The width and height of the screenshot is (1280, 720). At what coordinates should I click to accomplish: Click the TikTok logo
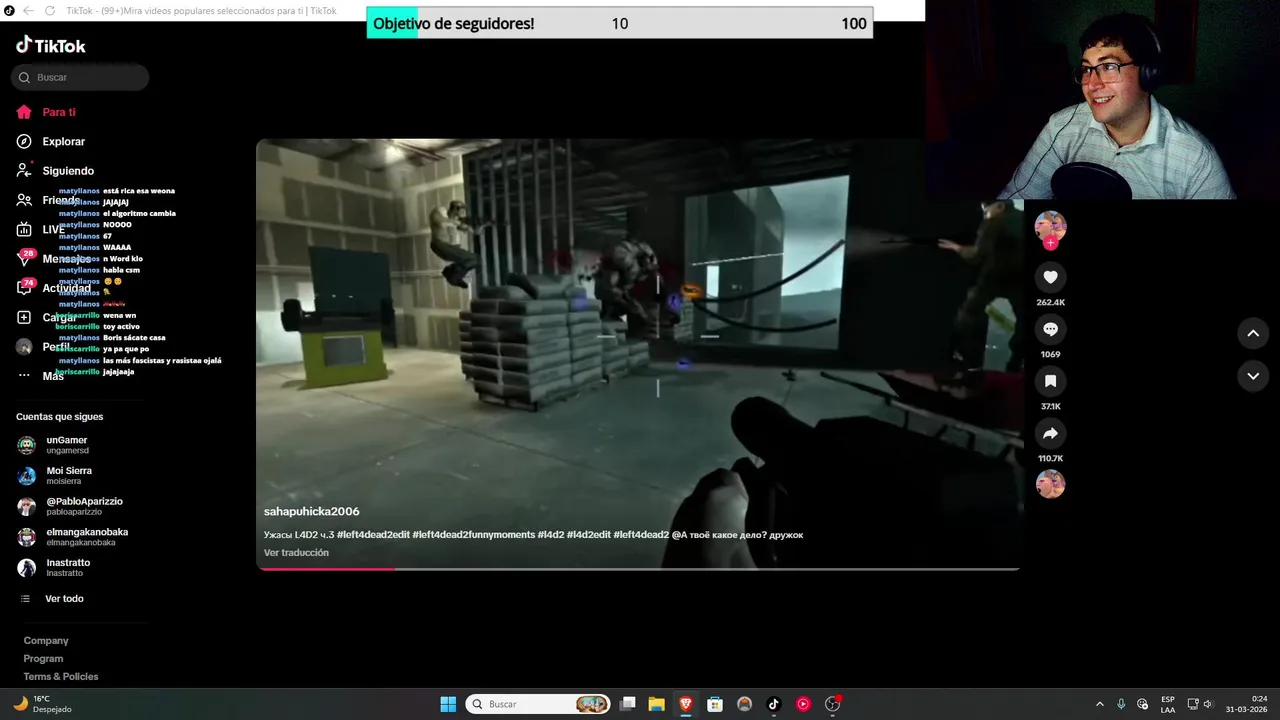(x=51, y=45)
